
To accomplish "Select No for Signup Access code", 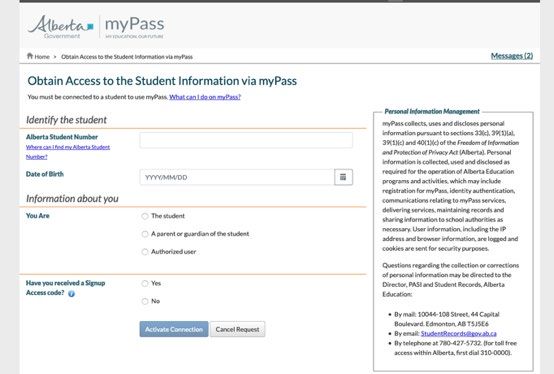I will pos(145,301).
